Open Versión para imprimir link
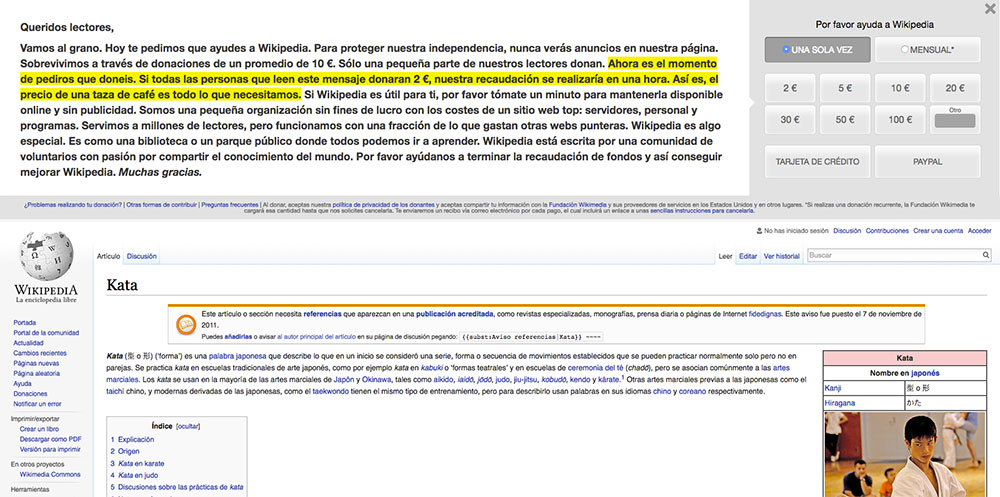Image resolution: width=1000 pixels, height=497 pixels. point(48,449)
